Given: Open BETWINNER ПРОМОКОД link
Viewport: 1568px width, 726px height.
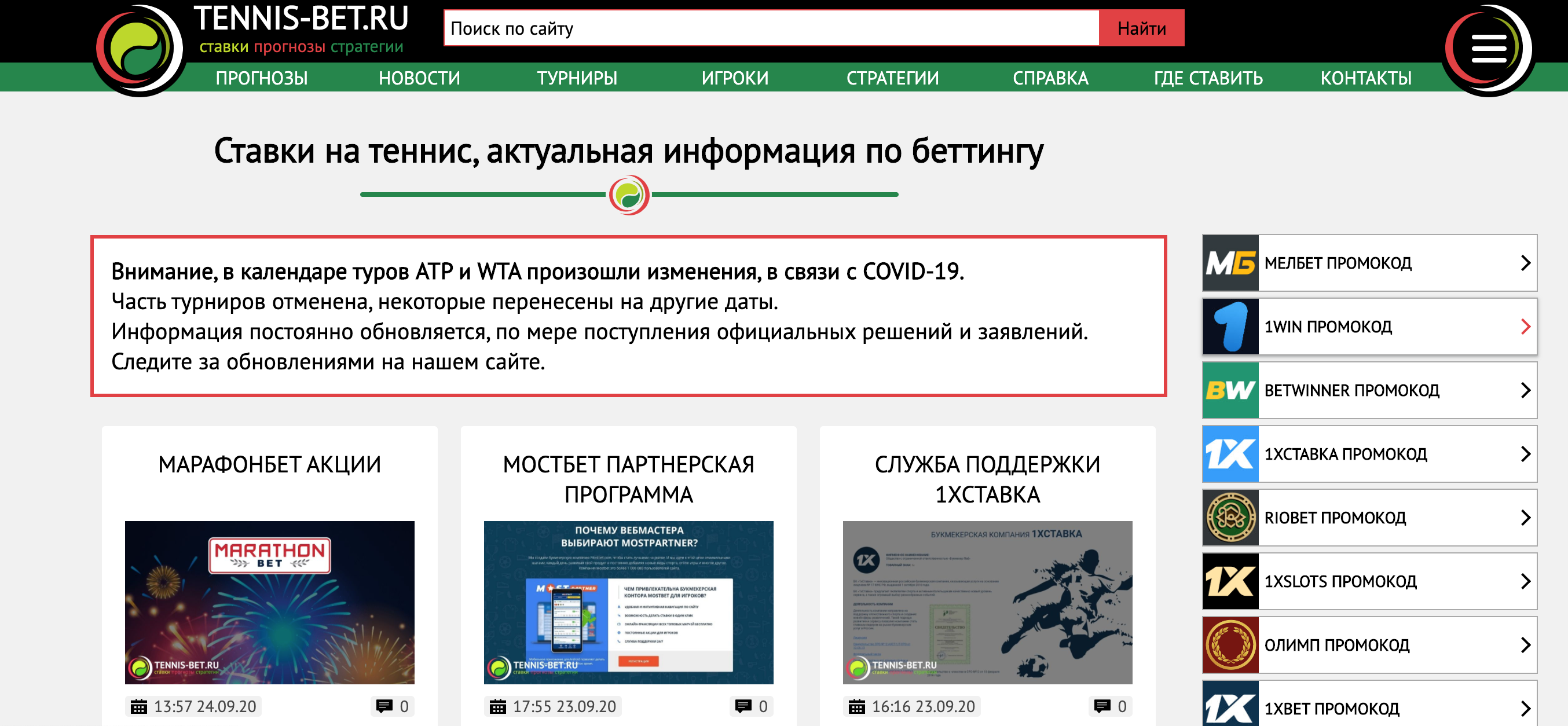Looking at the screenshot, I should (1351, 390).
